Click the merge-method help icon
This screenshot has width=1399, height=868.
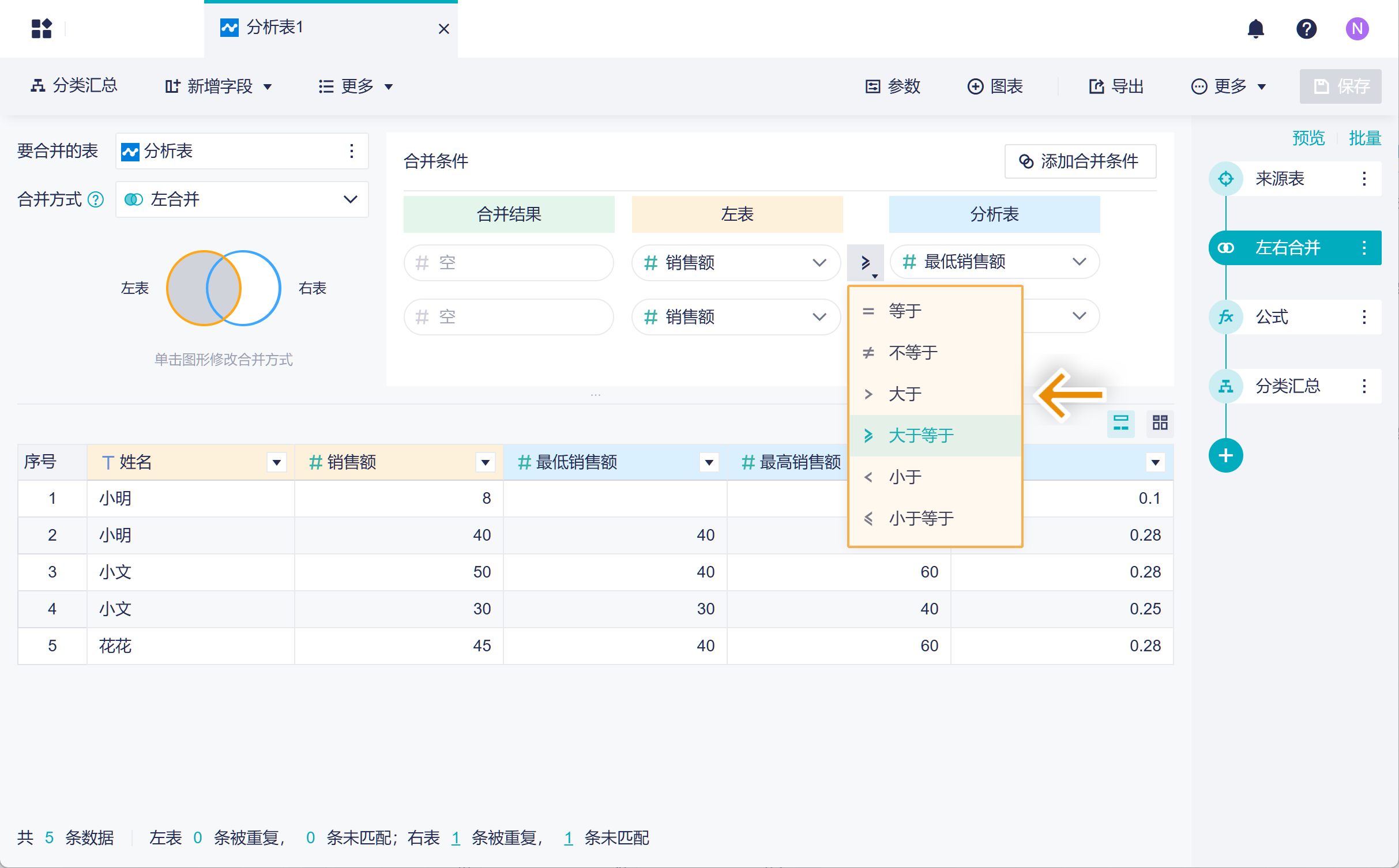96,200
